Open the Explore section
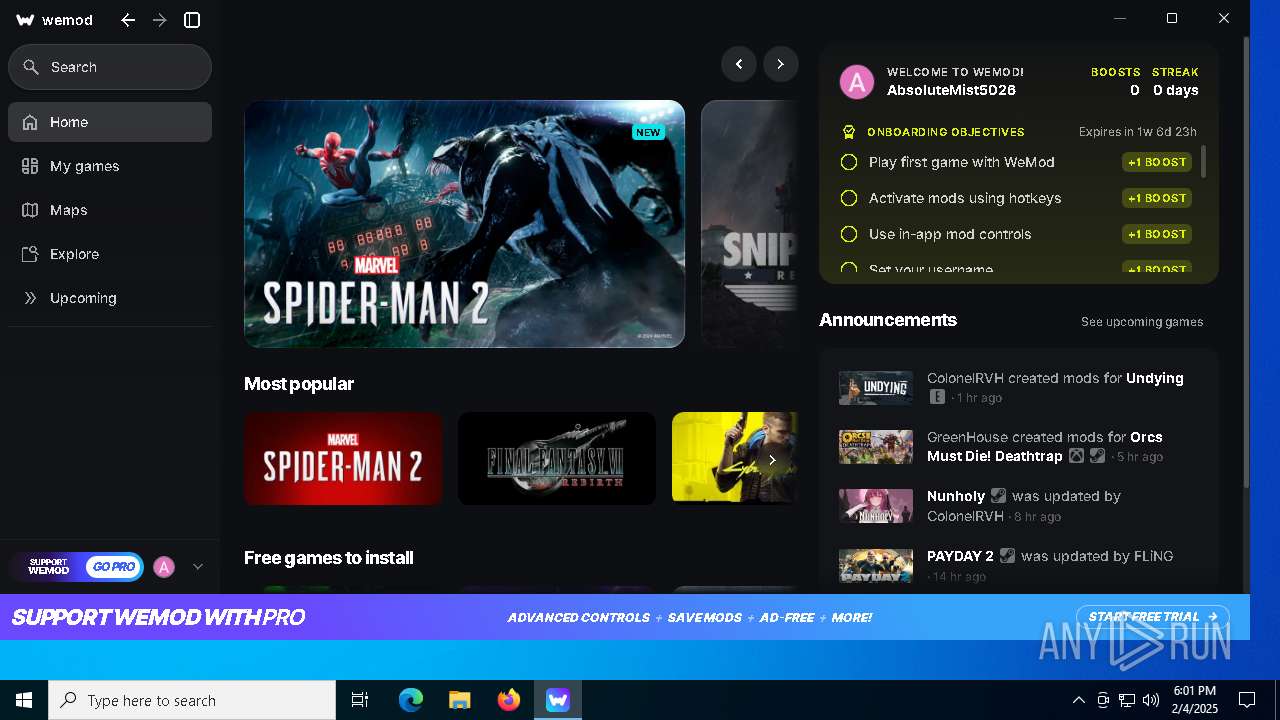Screen dimensions: 1280x720 coord(110,254)
